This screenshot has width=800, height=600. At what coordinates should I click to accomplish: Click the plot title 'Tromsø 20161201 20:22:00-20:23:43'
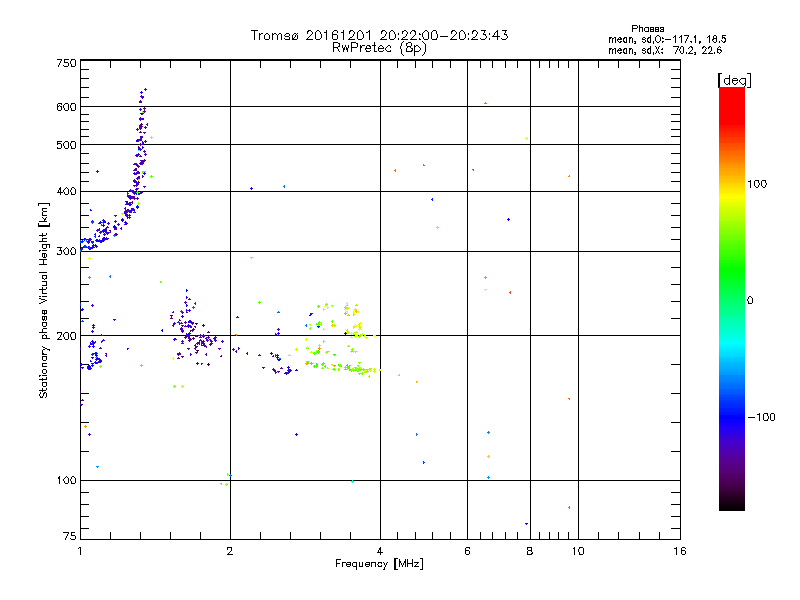(379, 35)
